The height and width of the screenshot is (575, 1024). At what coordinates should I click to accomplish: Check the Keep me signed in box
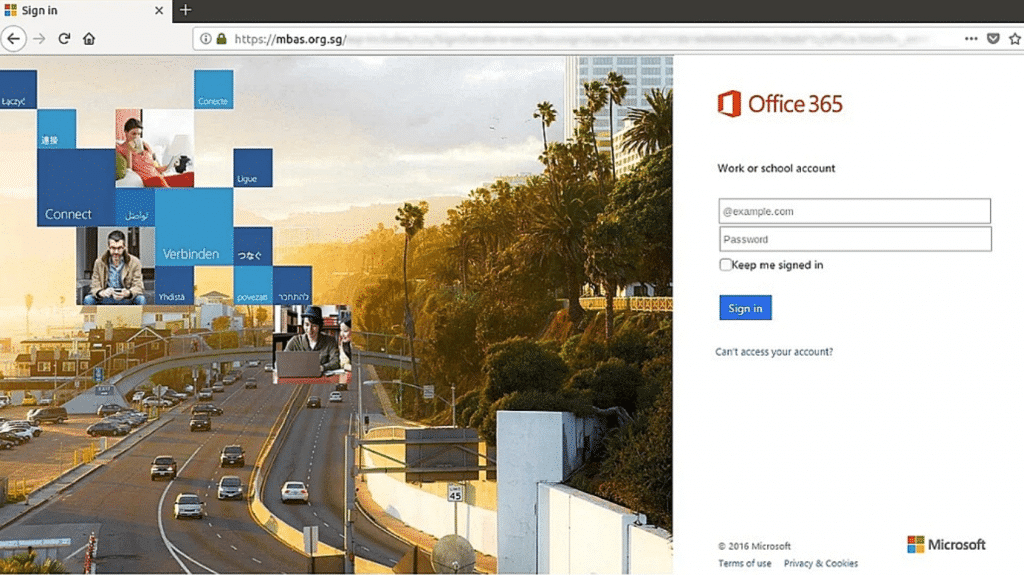point(725,265)
